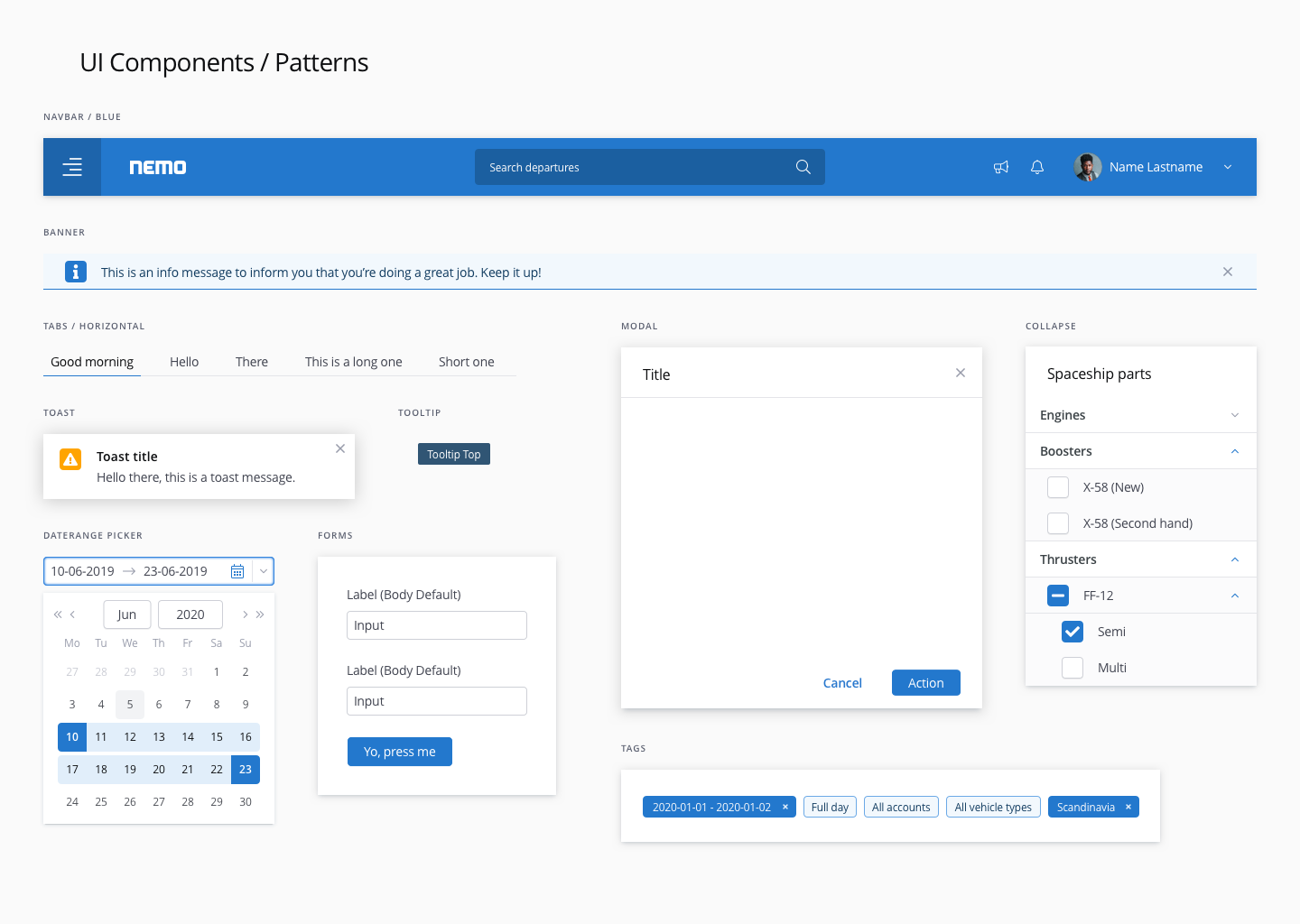Toggle the FF-12 indeterminate checkbox
Viewport: 1300px width, 924px height.
(1058, 596)
